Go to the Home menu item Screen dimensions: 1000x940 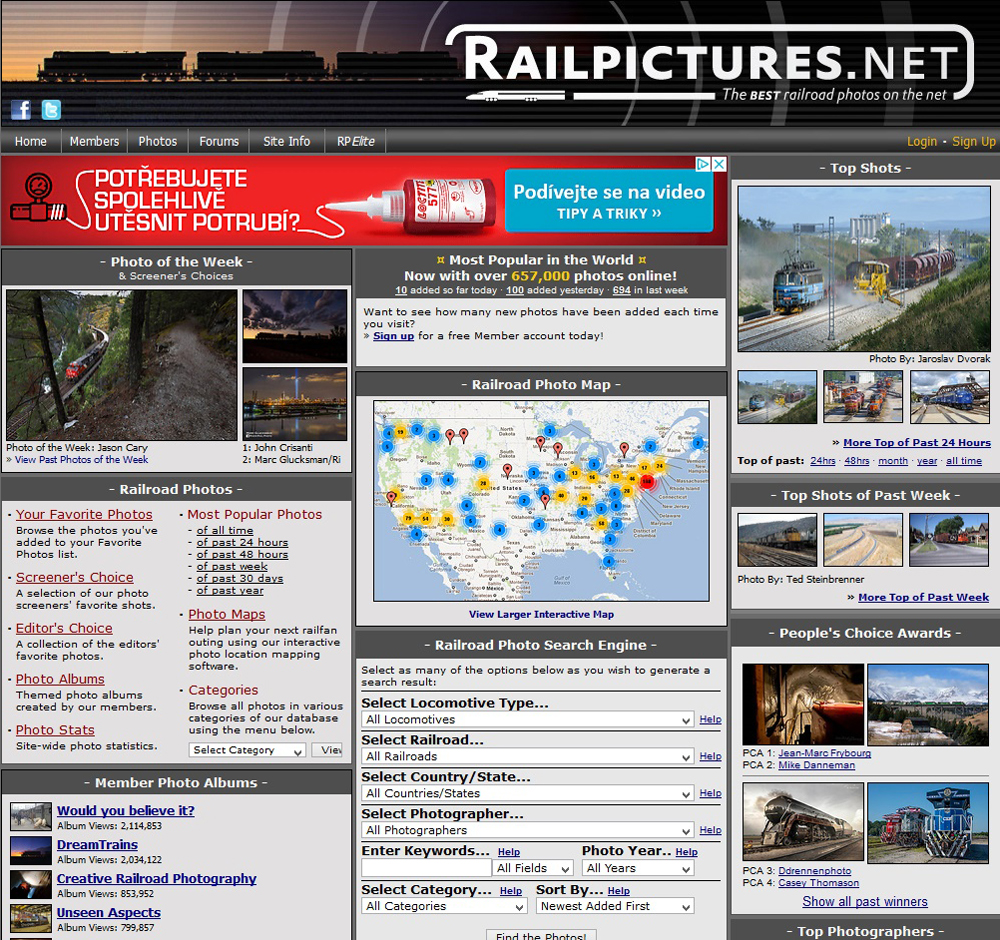tap(31, 141)
